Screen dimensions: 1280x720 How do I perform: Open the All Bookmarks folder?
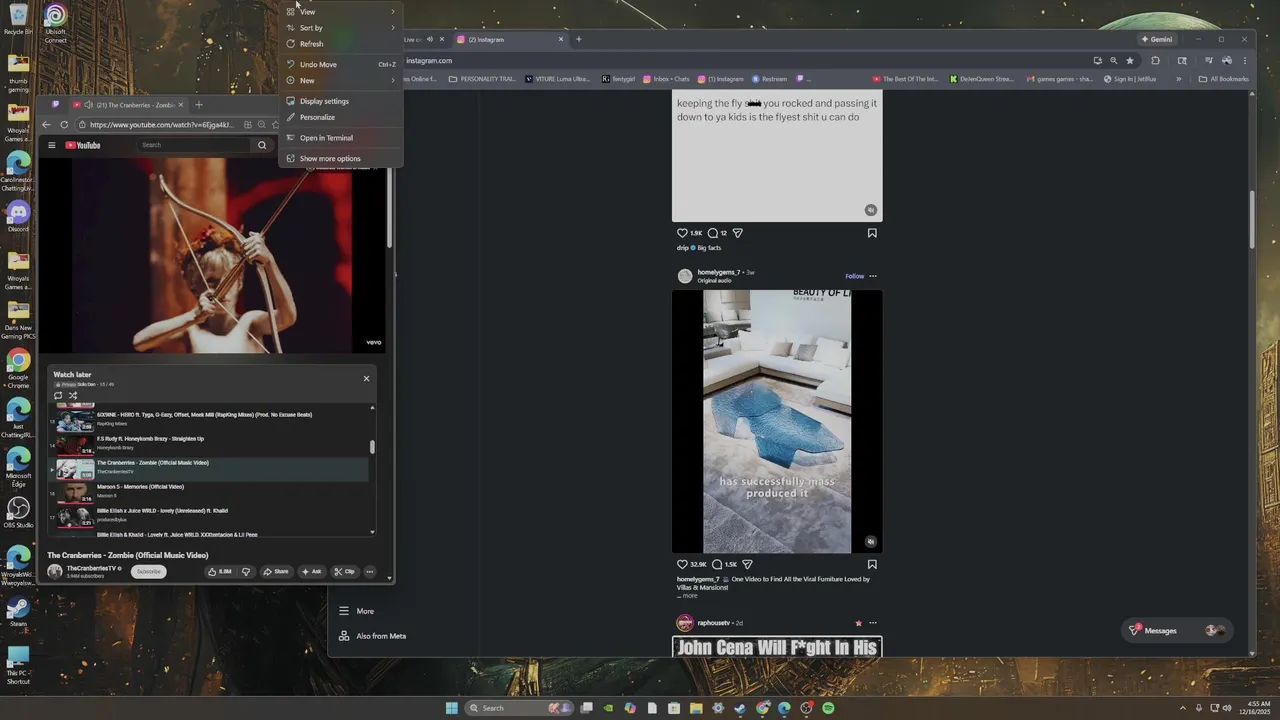[1224, 79]
